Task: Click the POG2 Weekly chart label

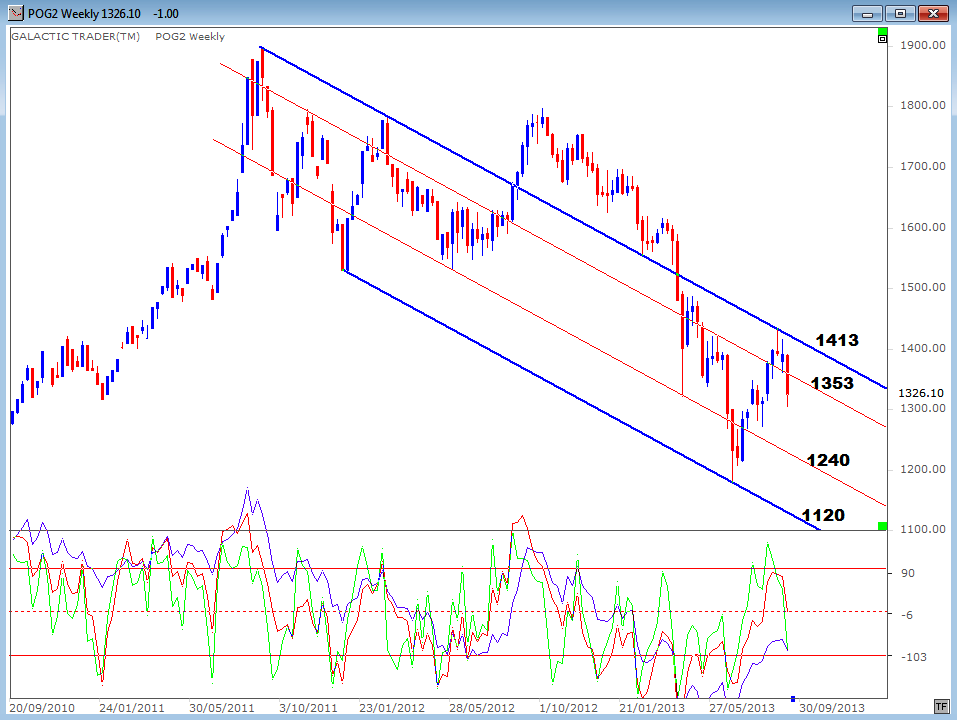Action: [190, 37]
